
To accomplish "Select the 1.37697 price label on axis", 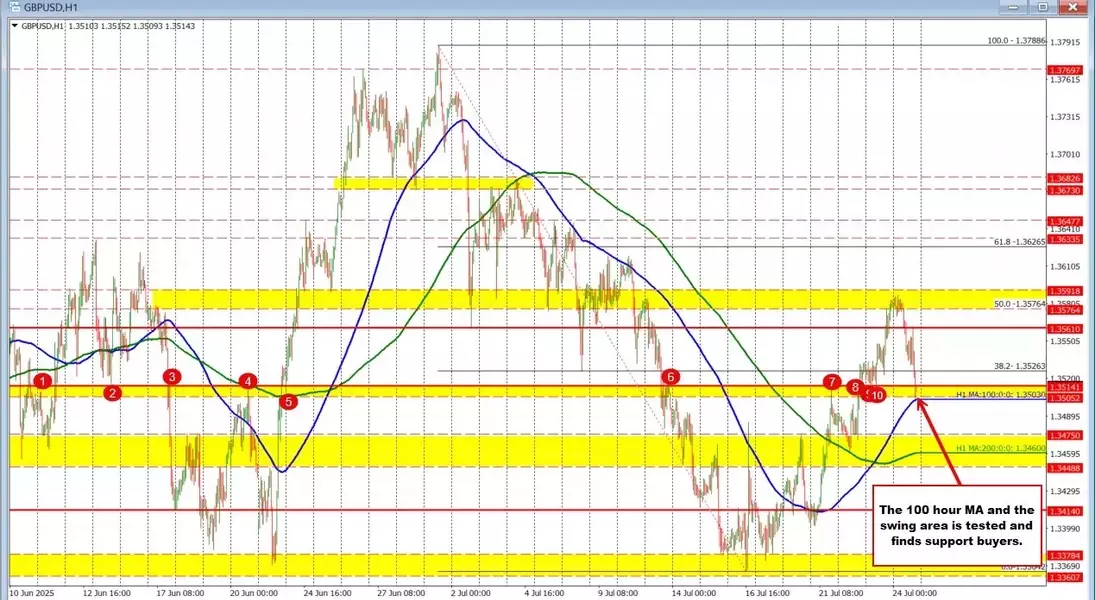I will tap(1062, 70).
